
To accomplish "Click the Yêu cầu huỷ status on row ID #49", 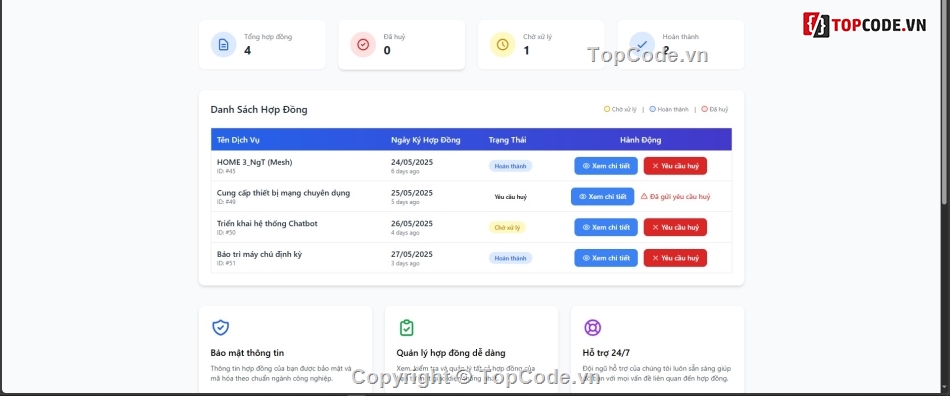I will click(x=511, y=197).
